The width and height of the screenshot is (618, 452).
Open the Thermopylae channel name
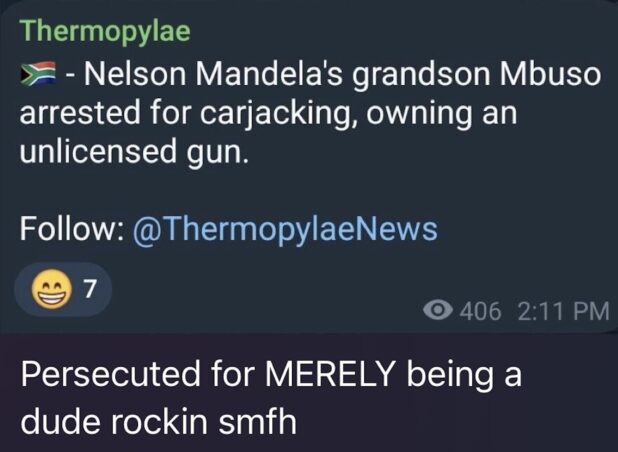coord(105,31)
